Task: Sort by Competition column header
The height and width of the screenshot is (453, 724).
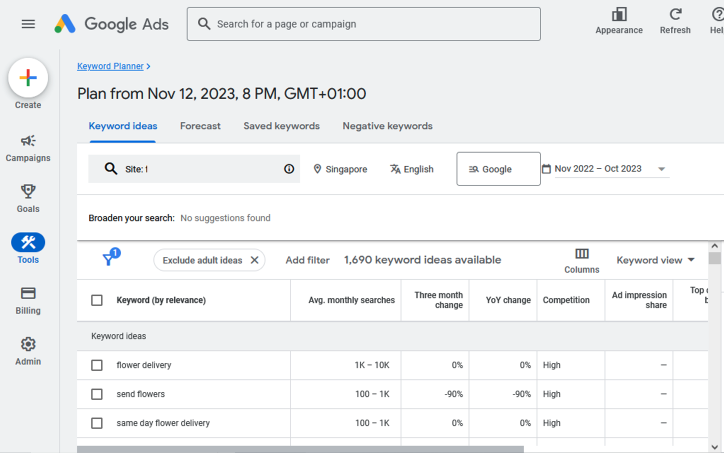Action: [x=566, y=300]
